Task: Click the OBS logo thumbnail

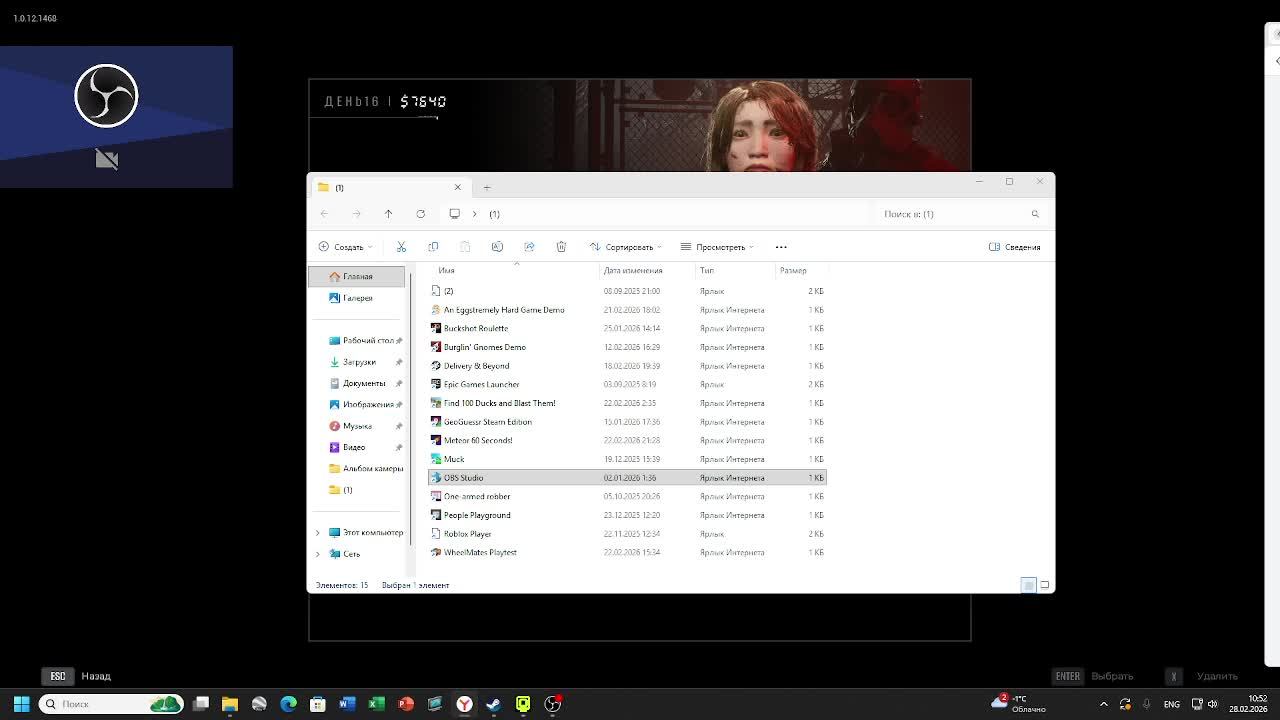Action: (106, 96)
